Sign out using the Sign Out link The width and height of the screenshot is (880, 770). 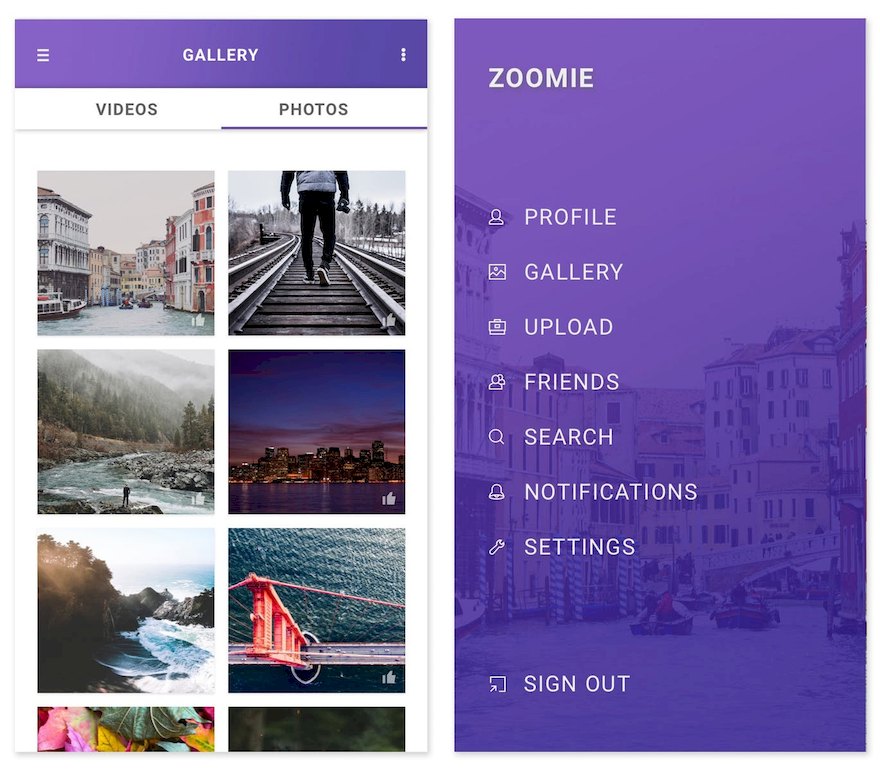coord(576,684)
